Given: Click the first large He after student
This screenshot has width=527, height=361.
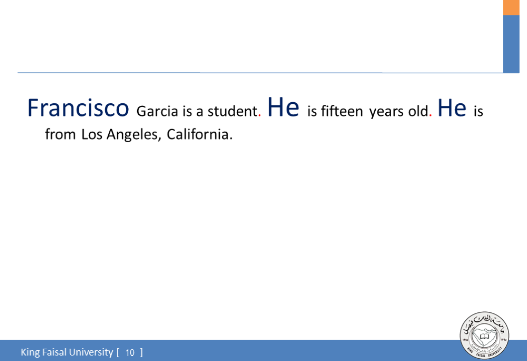Looking at the screenshot, I should tap(283, 107).
